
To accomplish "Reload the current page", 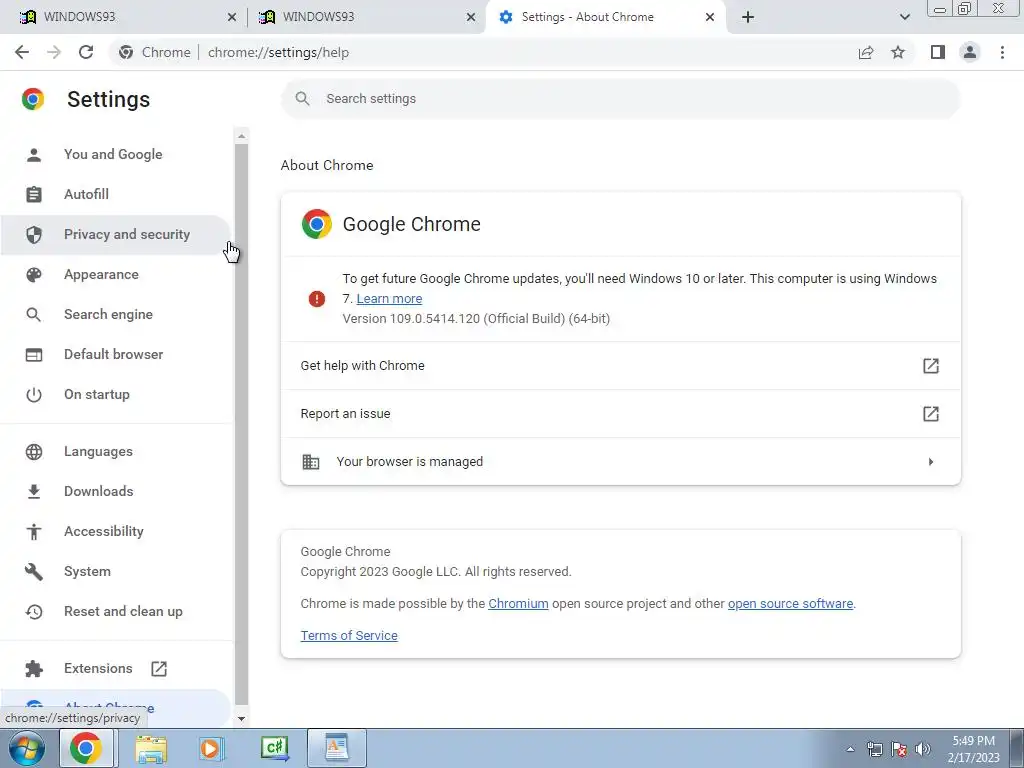I will [x=86, y=52].
